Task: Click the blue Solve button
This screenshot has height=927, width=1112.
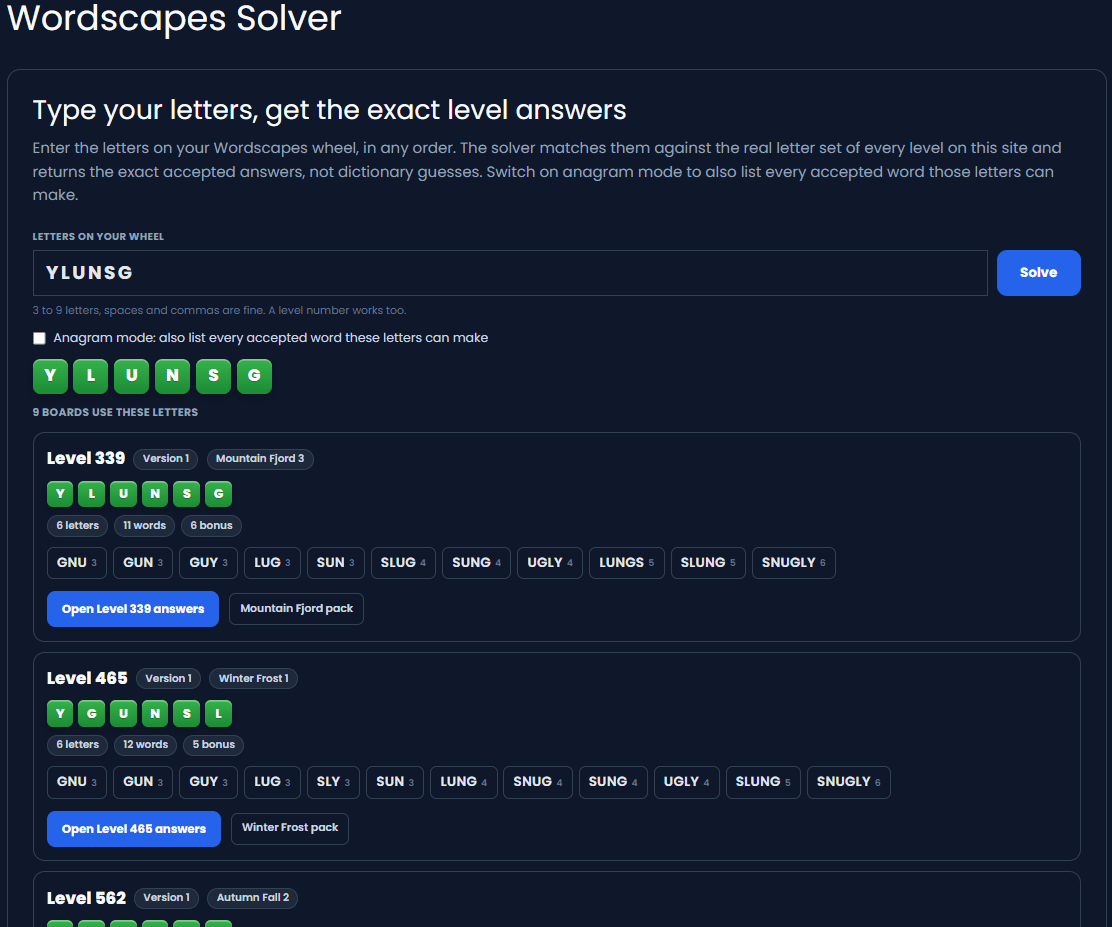Action: [1038, 272]
